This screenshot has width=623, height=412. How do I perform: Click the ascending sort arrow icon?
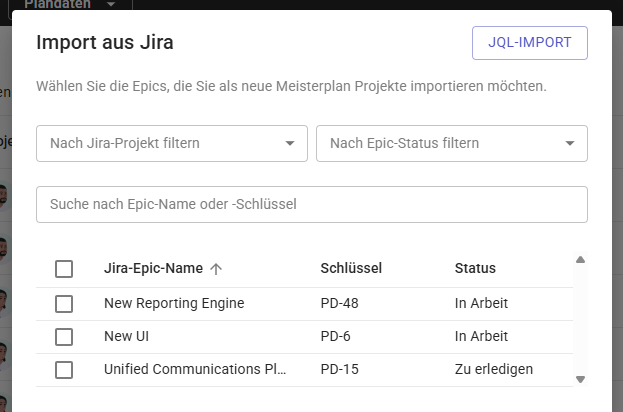click(x=216, y=269)
